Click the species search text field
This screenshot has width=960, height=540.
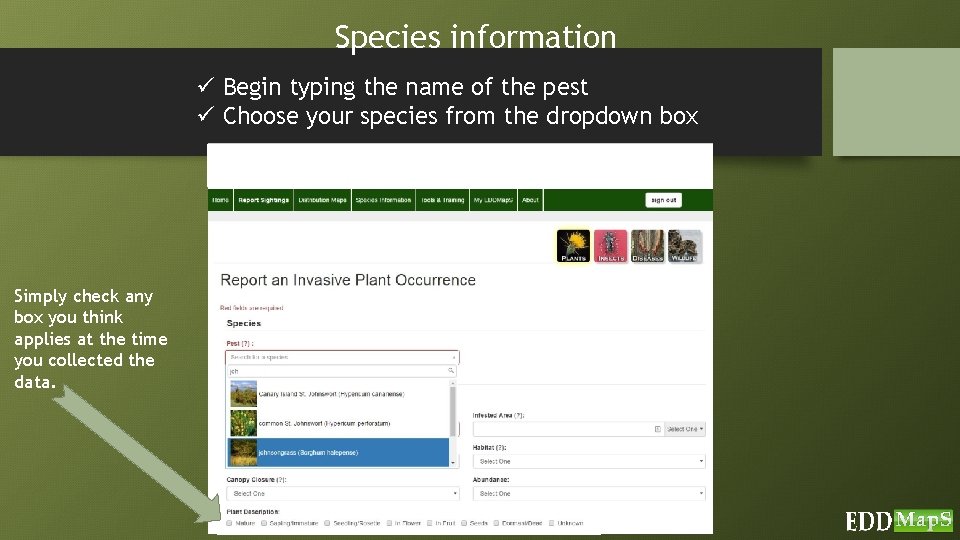click(342, 371)
